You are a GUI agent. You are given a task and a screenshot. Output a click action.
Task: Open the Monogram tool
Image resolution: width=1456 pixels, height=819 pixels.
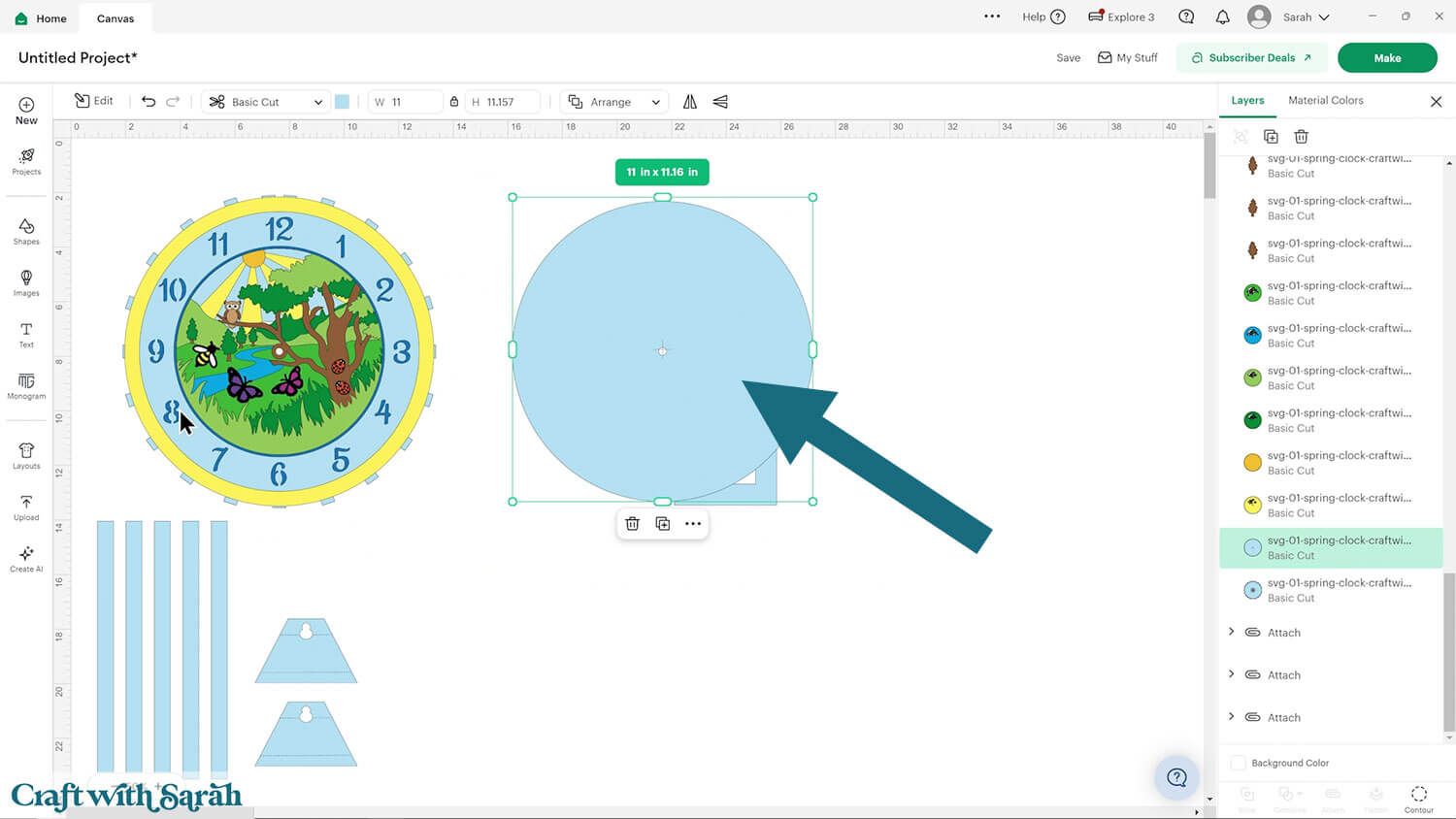point(26,386)
